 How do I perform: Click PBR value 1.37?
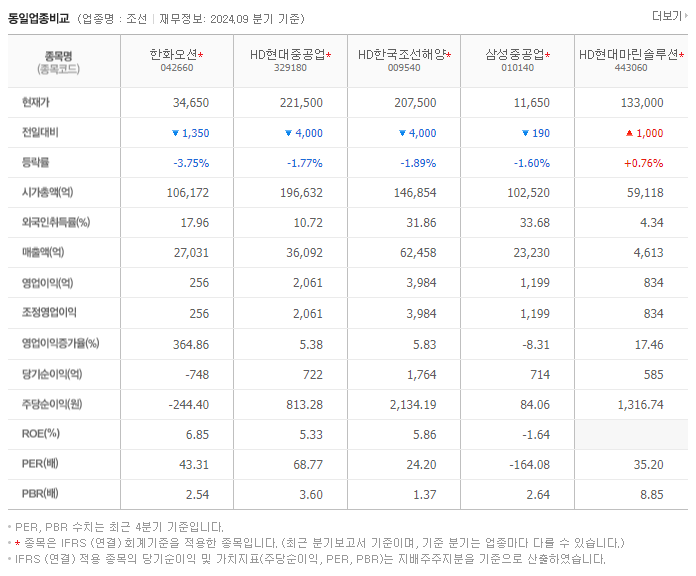pyautogui.click(x=425, y=494)
